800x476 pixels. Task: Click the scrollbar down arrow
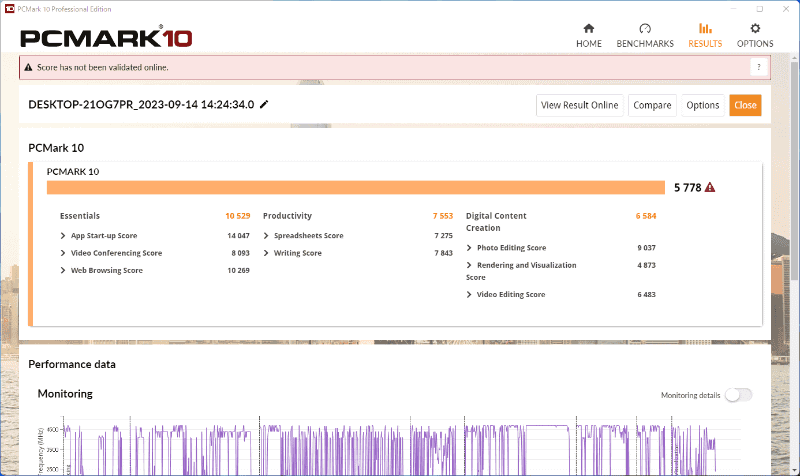click(794, 470)
